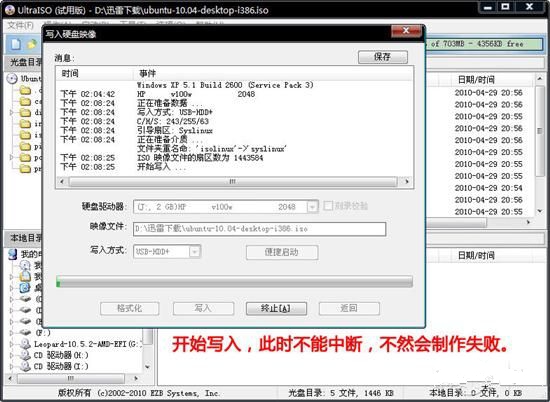Expand the "po" folder in disc tree

(x=12, y=158)
